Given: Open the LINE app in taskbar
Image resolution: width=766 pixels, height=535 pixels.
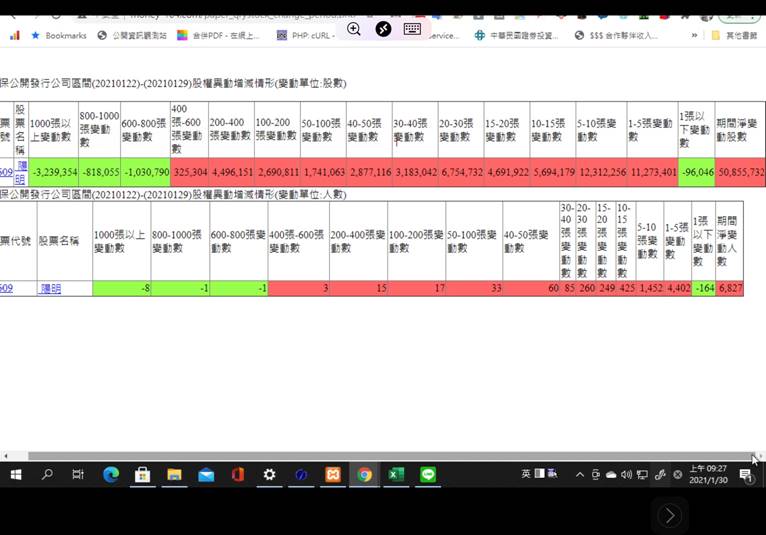Looking at the screenshot, I should [428, 475].
